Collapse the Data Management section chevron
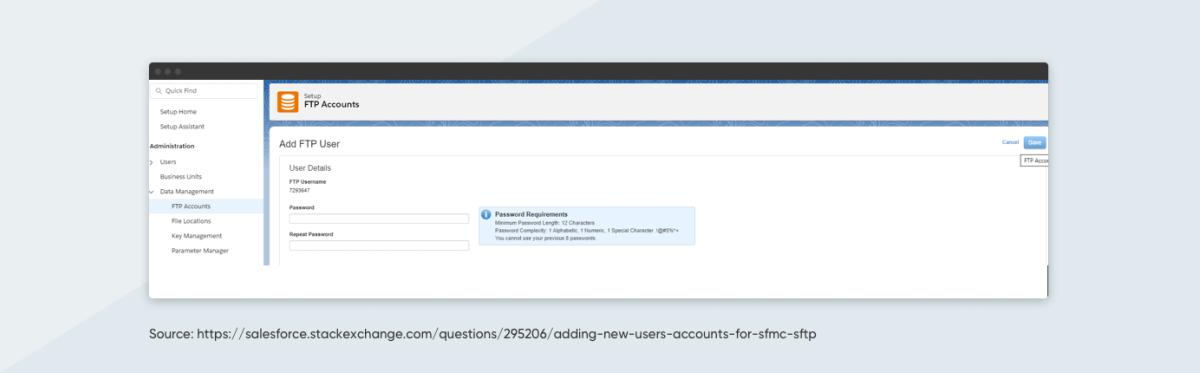The width and height of the screenshot is (1200, 373). tap(152, 191)
